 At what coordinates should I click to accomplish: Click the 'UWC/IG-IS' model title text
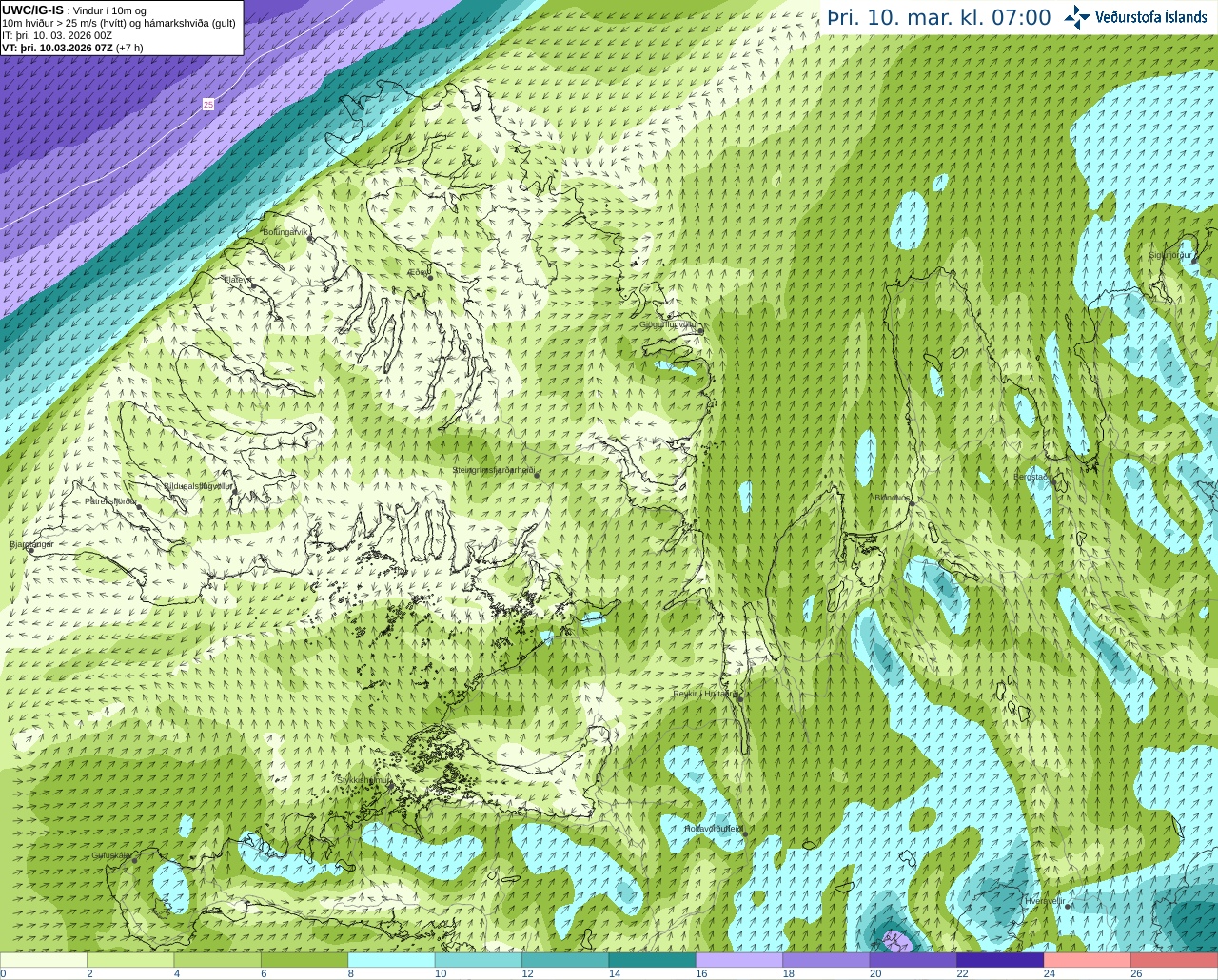pos(33,10)
